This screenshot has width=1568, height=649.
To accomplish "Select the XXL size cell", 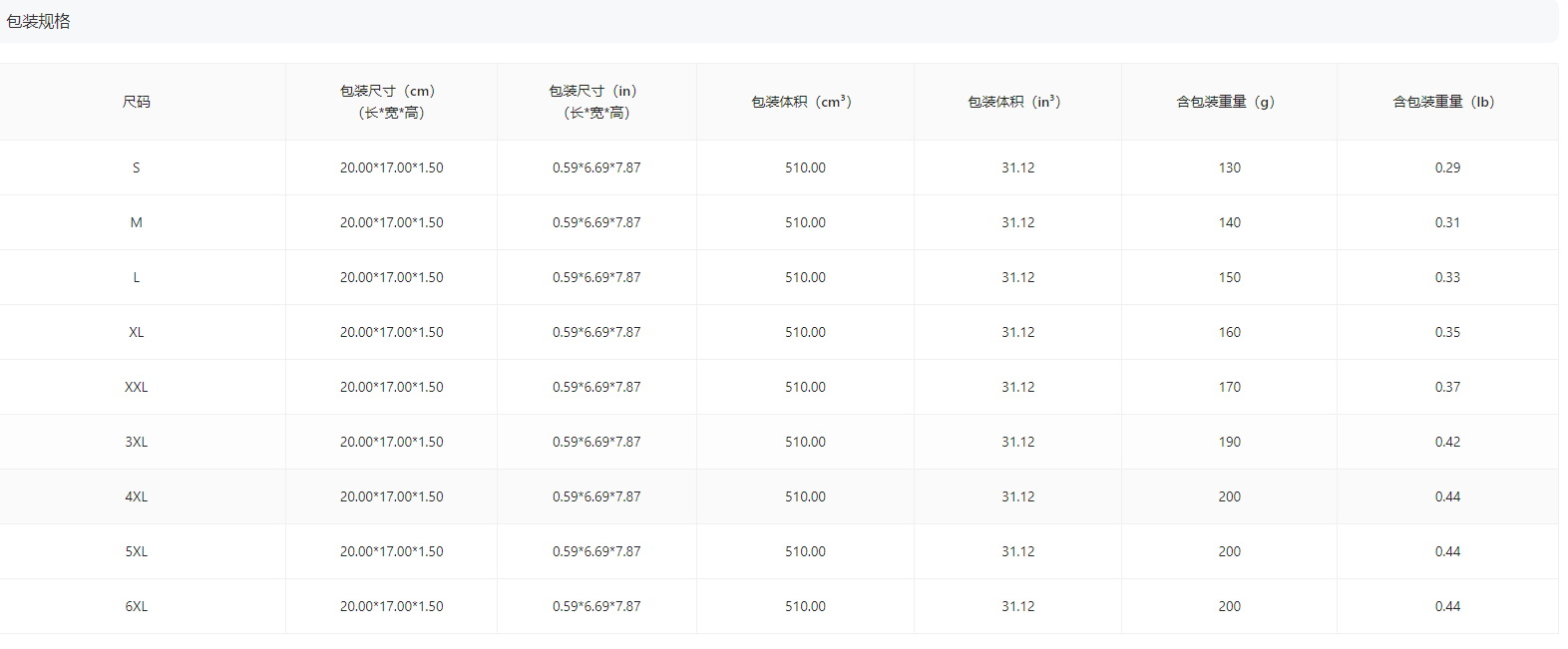I will (137, 387).
